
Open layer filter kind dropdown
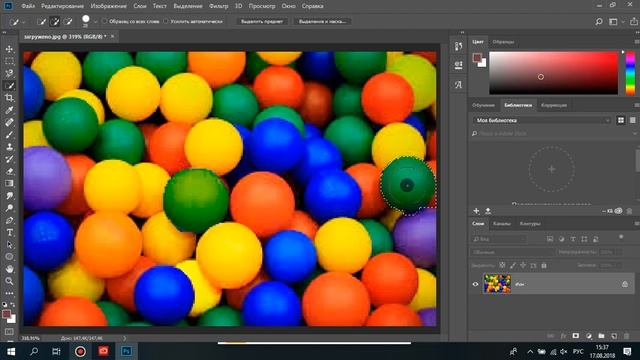click(499, 239)
